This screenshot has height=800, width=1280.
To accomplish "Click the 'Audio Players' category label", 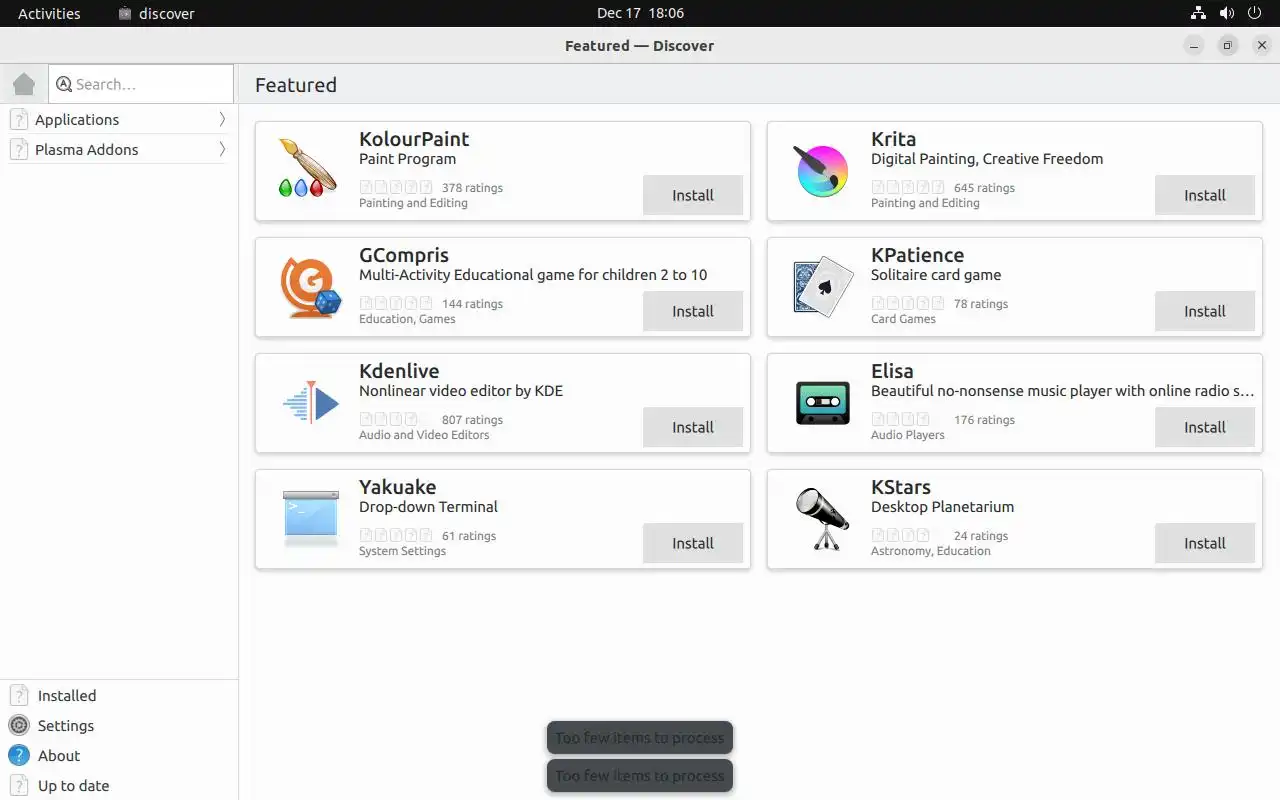I will point(907,435).
